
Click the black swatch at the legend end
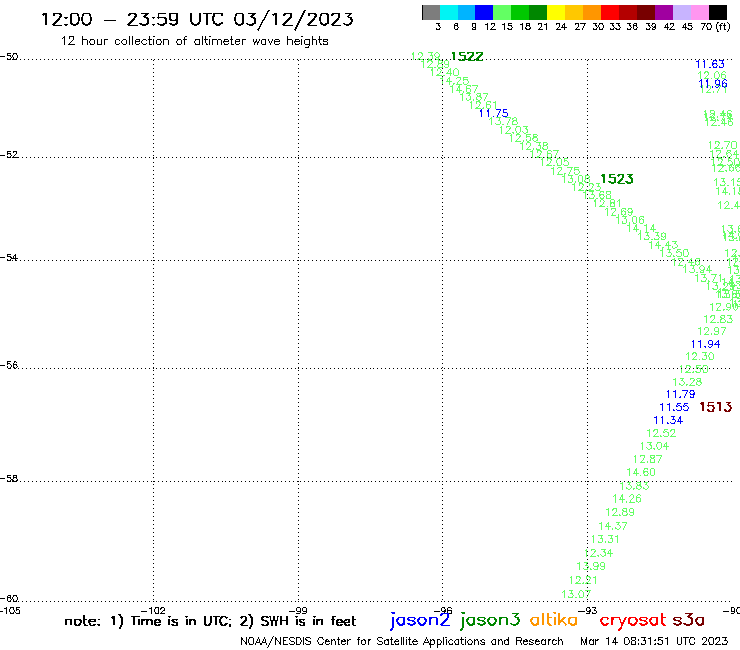[717, 12]
